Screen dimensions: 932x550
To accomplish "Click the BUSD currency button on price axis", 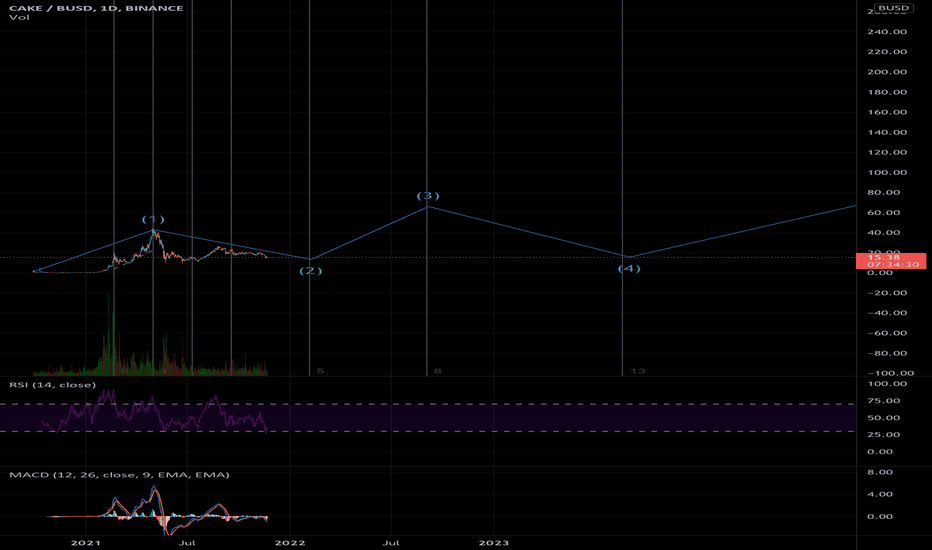I will point(894,8).
